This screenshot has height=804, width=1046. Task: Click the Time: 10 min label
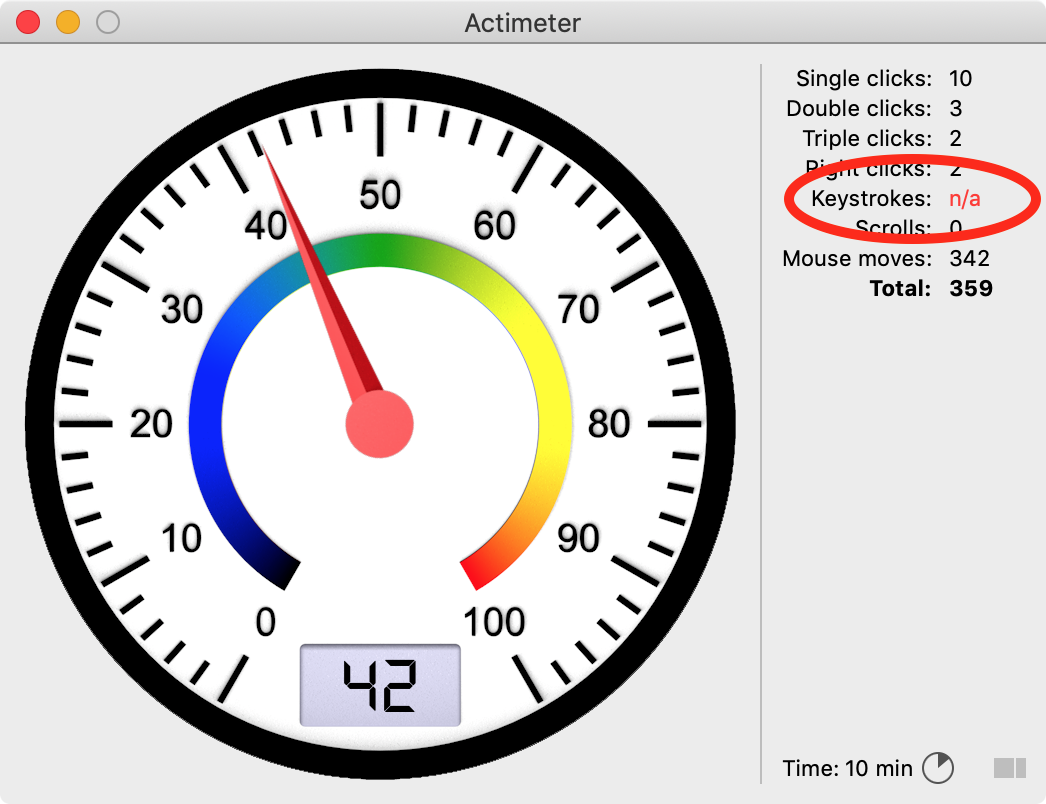tap(847, 768)
